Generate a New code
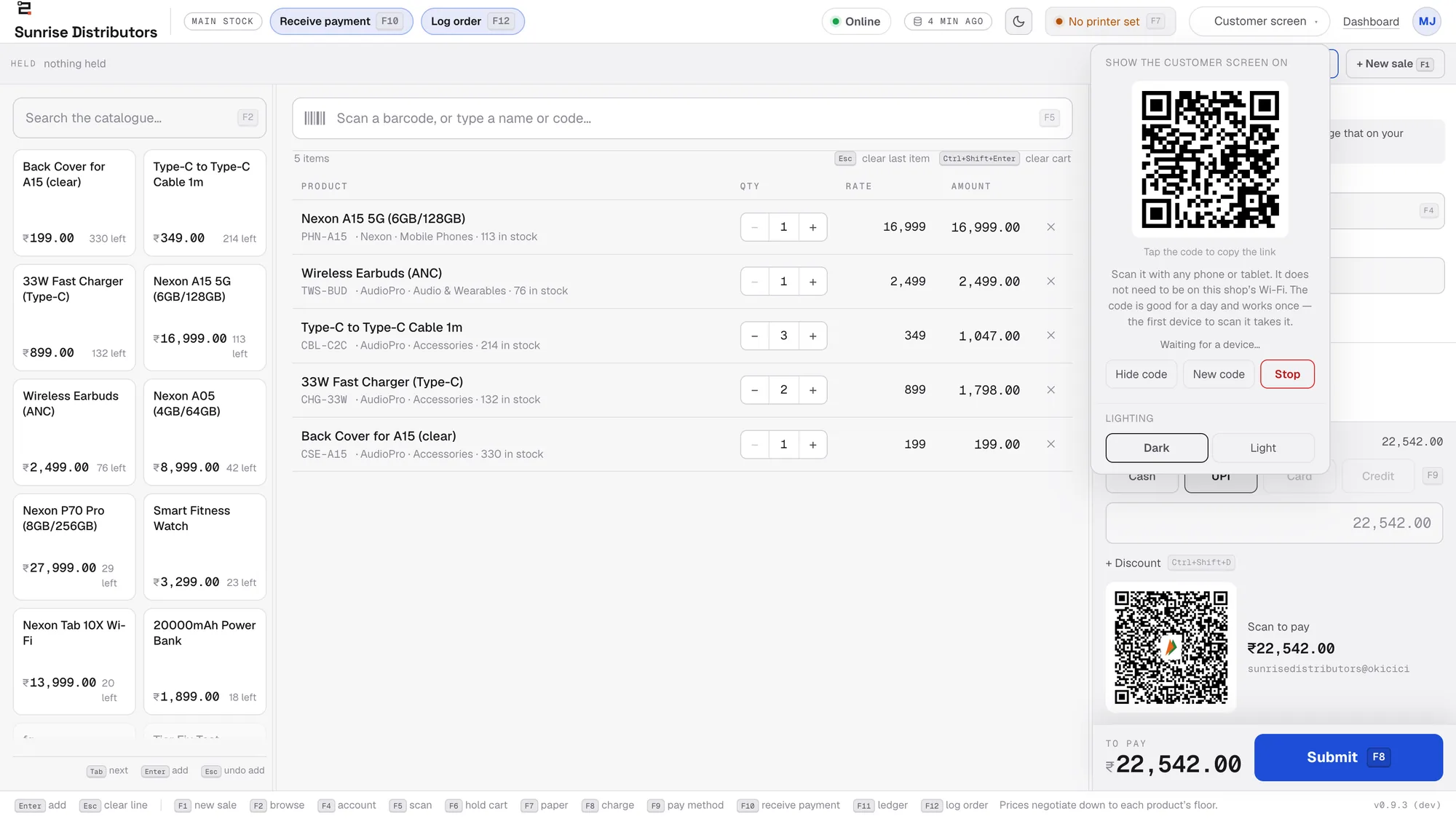 (1219, 374)
